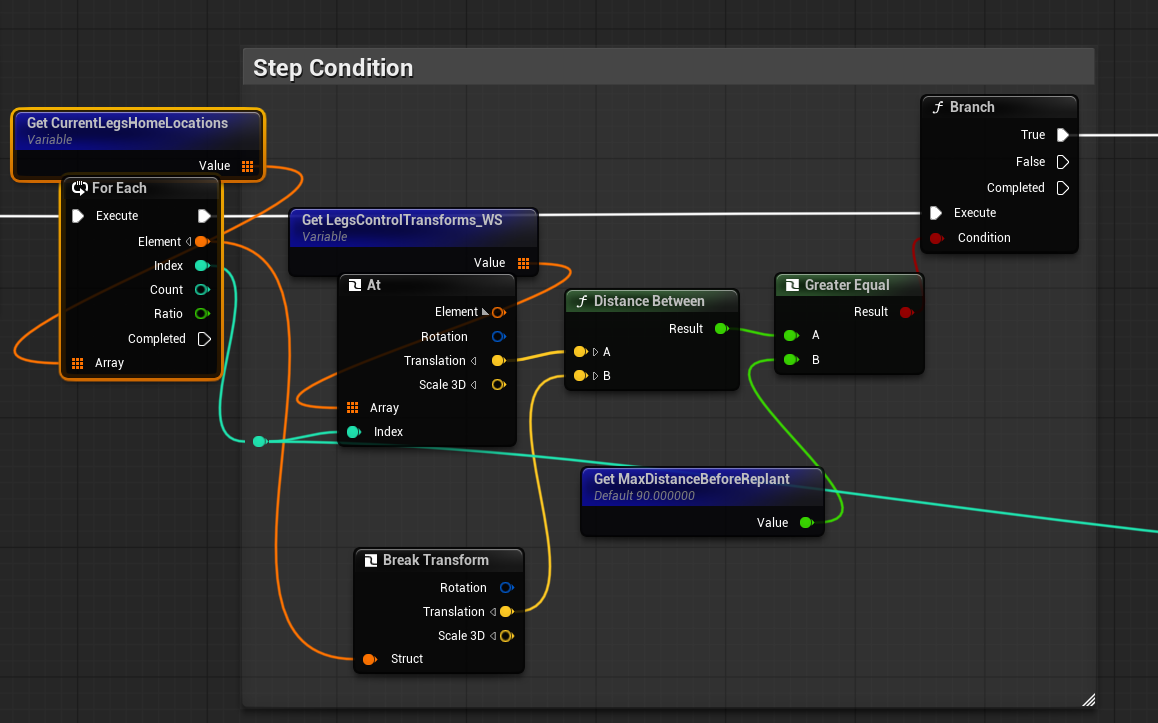Click Distance Between Result output pin
Image resolution: width=1158 pixels, height=723 pixels.
point(722,329)
